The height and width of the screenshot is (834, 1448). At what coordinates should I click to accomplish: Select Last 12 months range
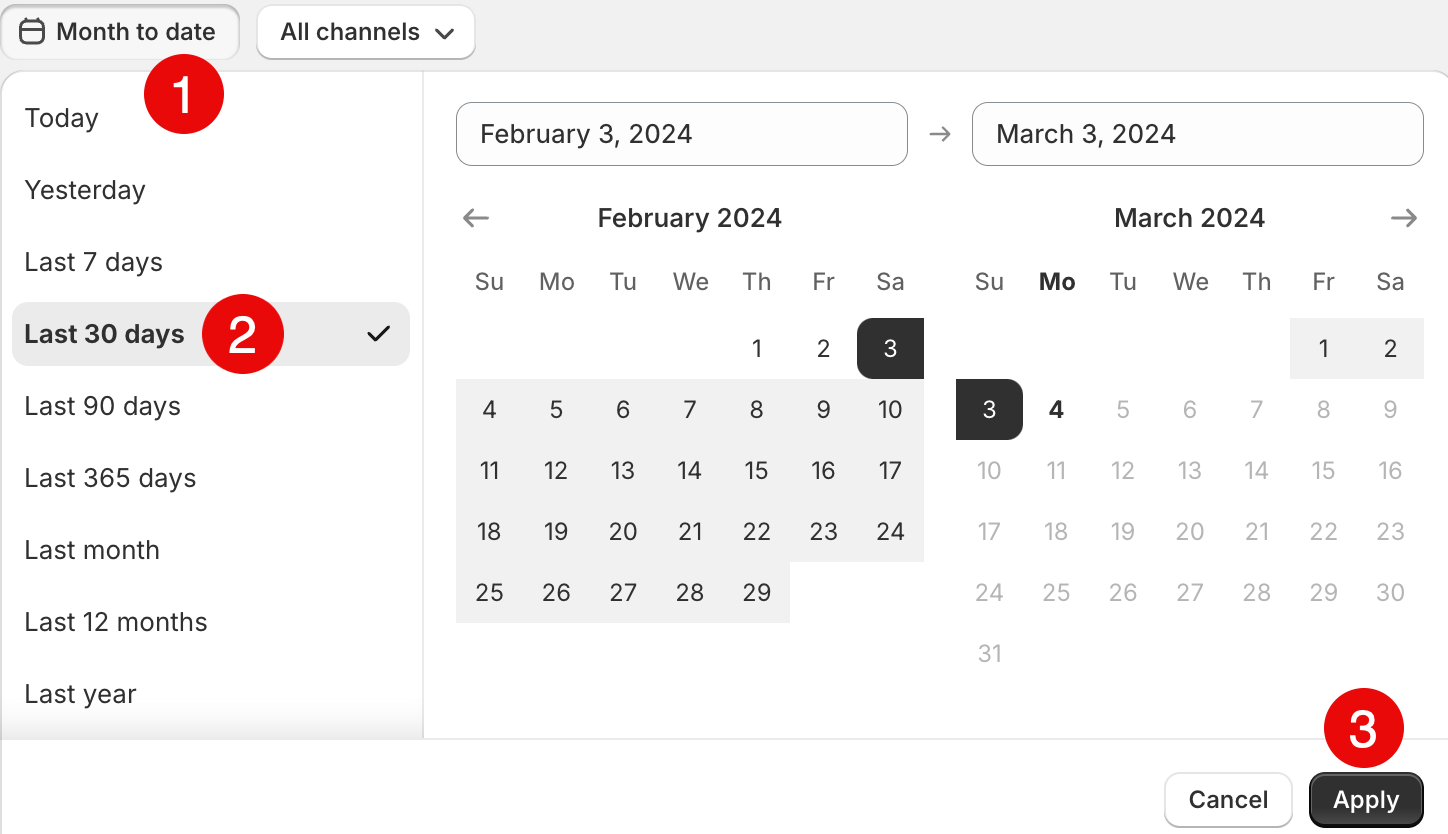(x=115, y=621)
